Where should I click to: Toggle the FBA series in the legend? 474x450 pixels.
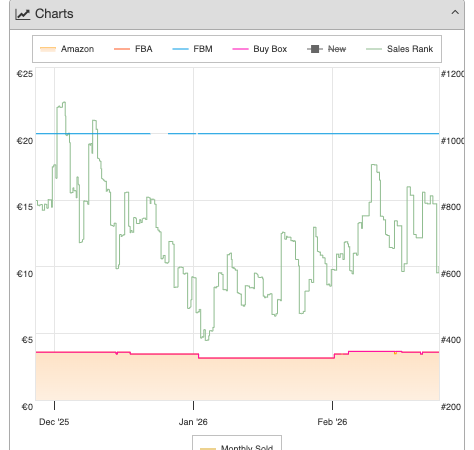[x=133, y=49]
